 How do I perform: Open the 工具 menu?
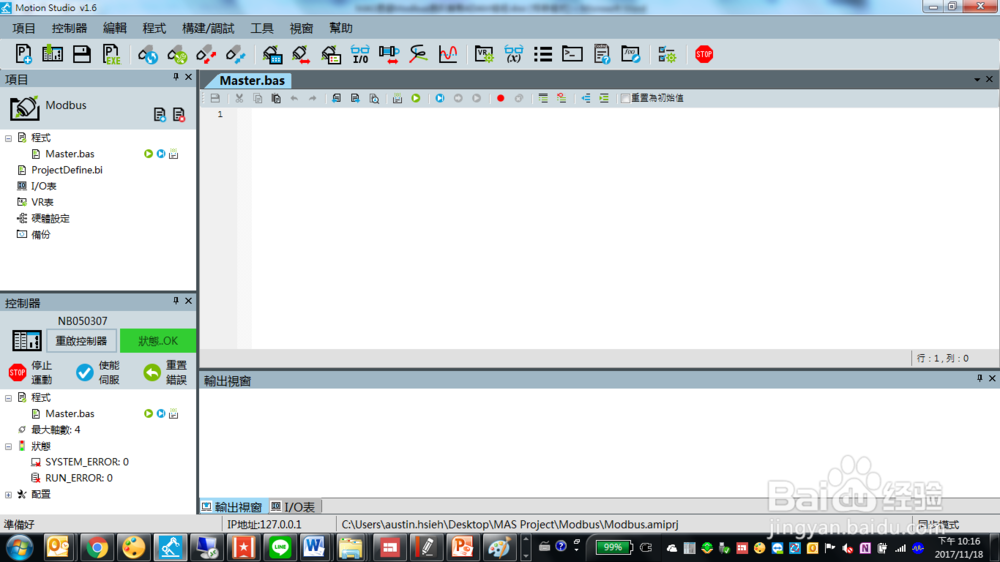(261, 28)
